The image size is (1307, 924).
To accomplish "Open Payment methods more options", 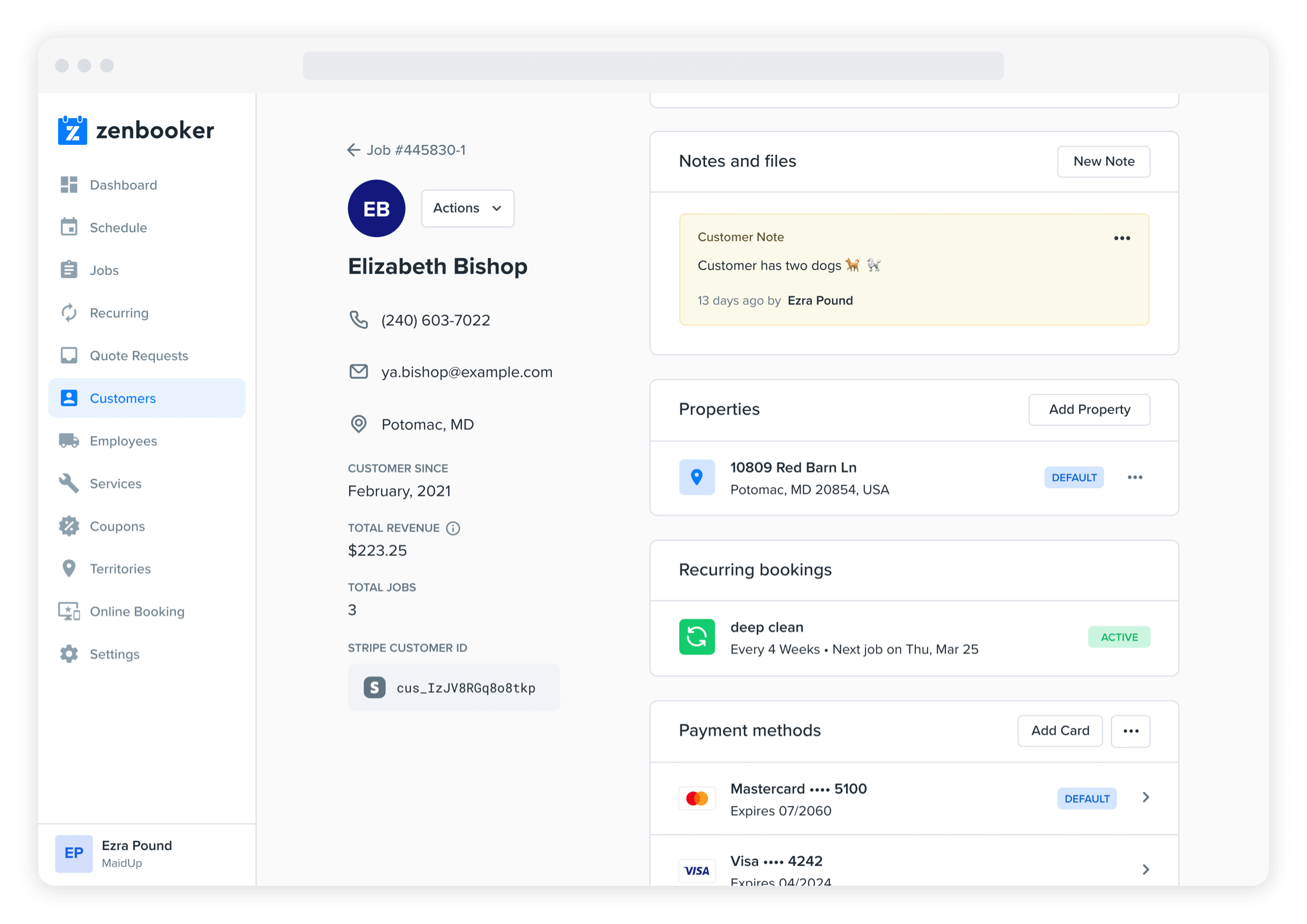I will [1130, 731].
